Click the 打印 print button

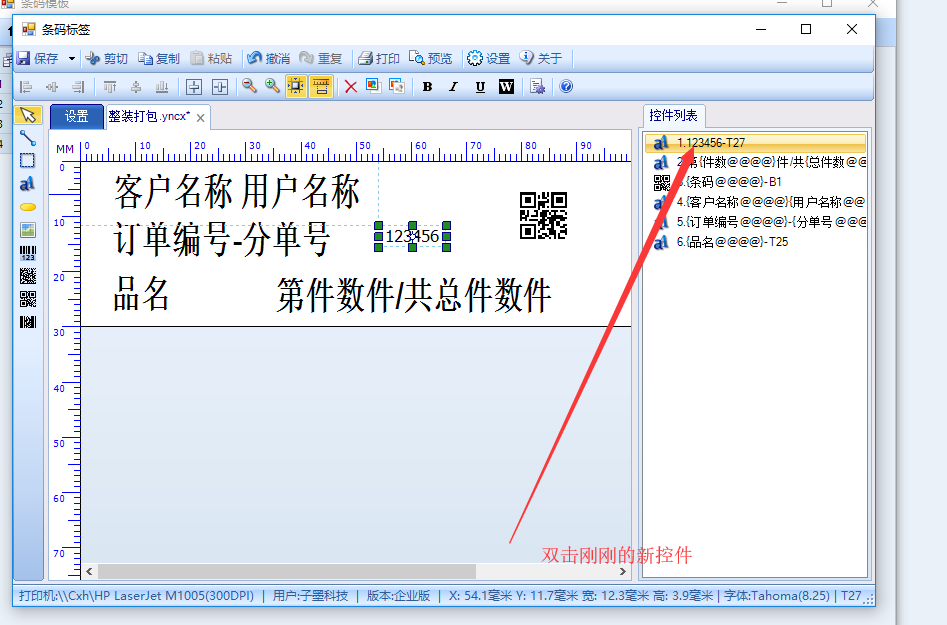[379, 59]
